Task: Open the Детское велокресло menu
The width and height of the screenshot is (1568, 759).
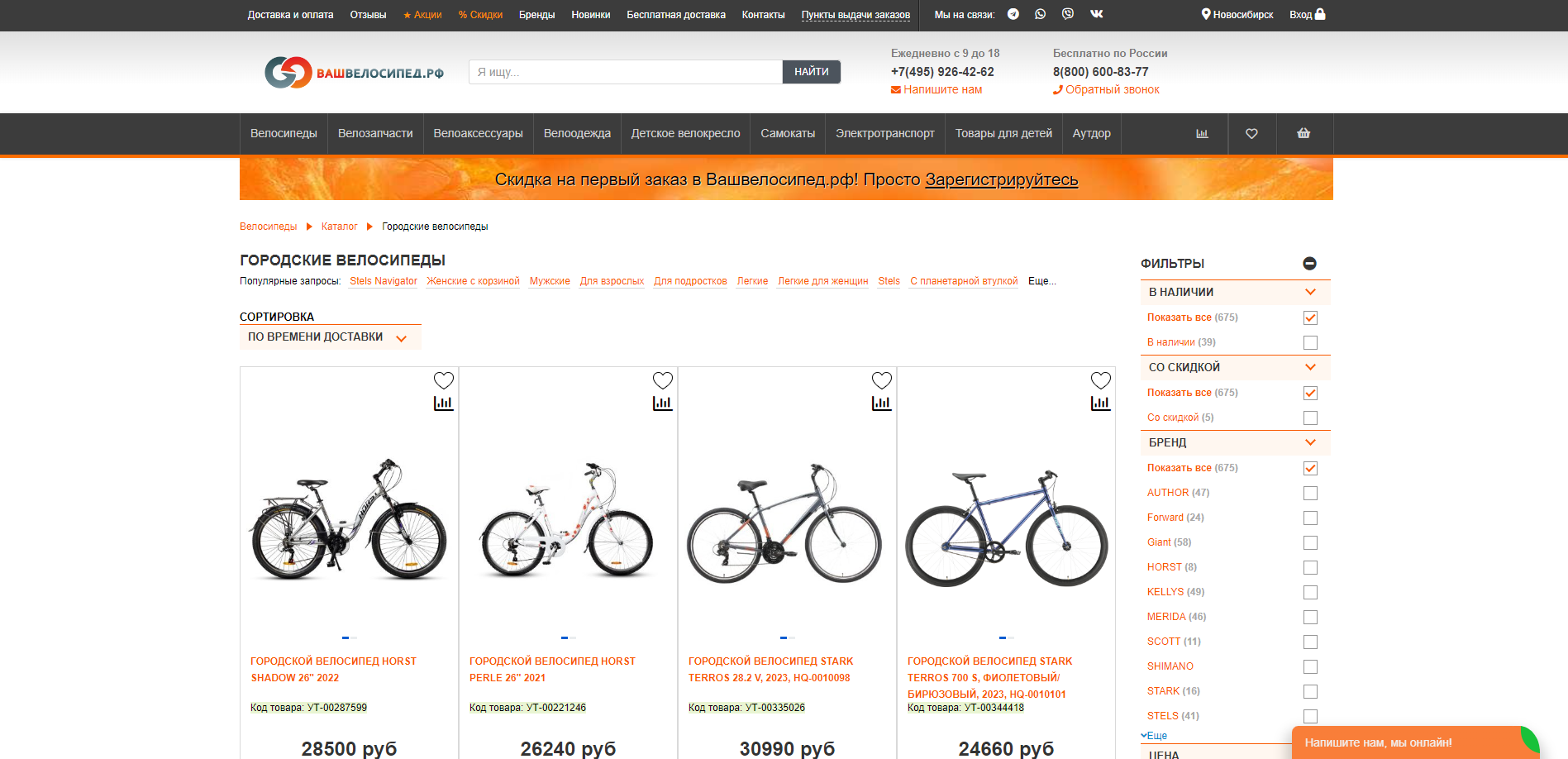Action: 685,133
